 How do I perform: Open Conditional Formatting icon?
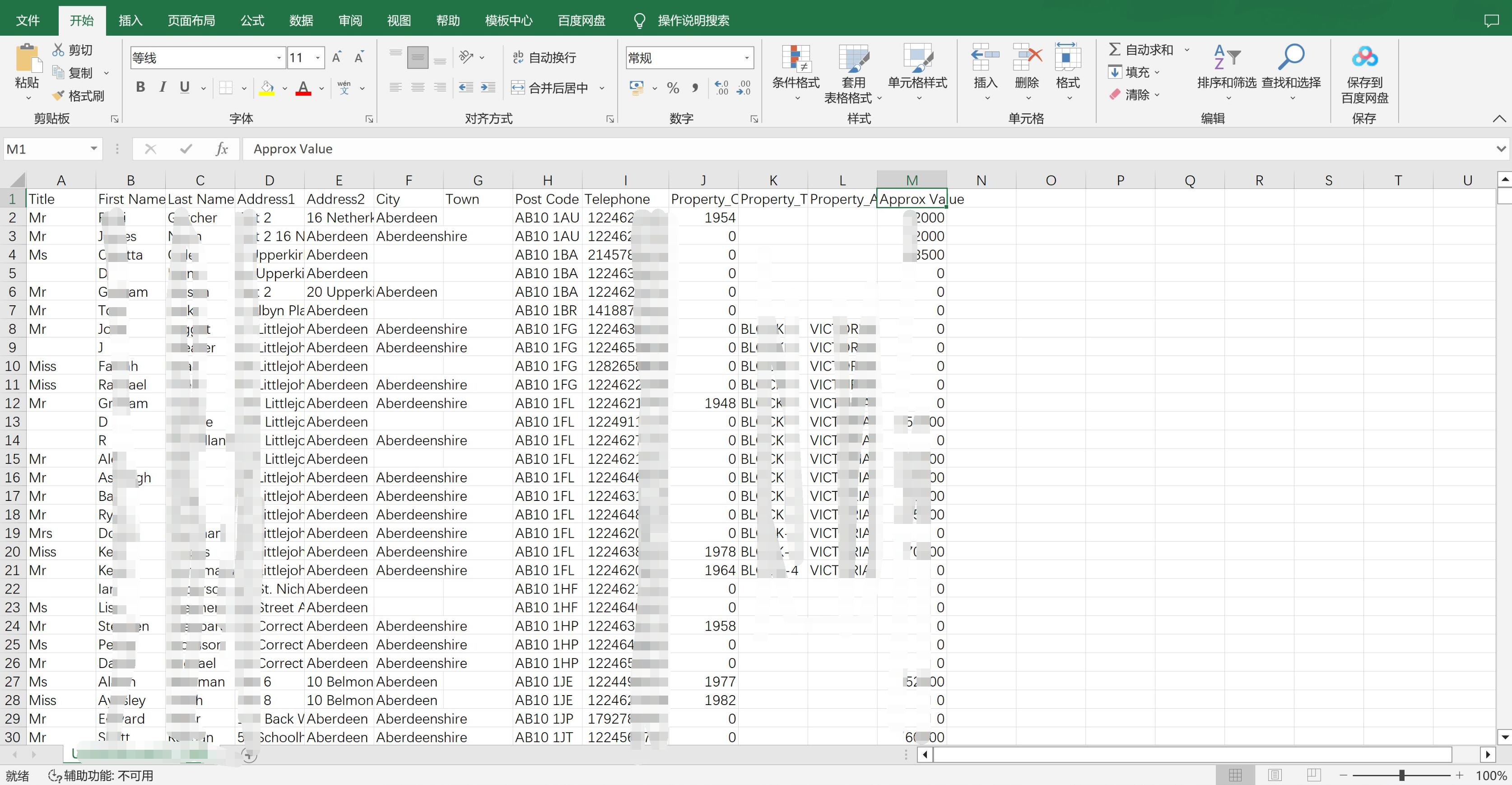coord(796,58)
